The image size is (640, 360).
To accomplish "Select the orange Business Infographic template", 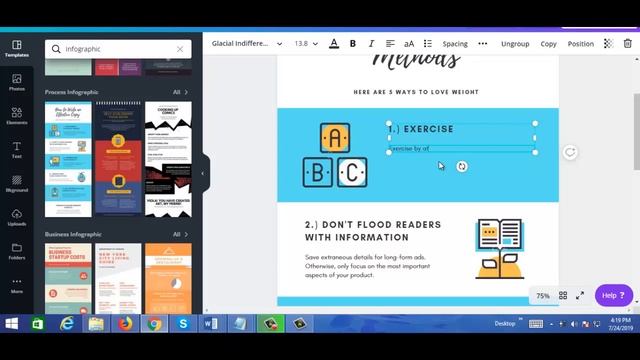I will point(168,279).
